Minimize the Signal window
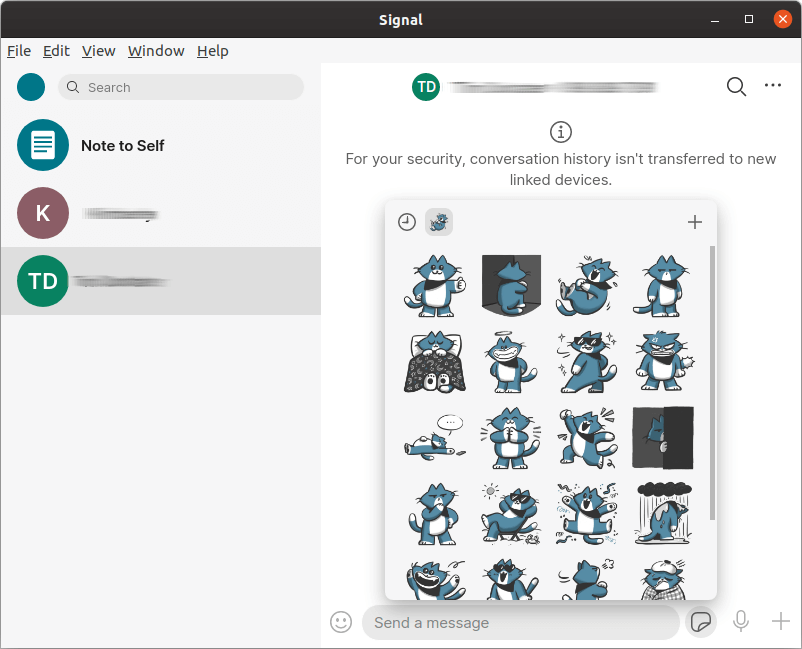Screen dimensions: 802x649 coord(715,19)
